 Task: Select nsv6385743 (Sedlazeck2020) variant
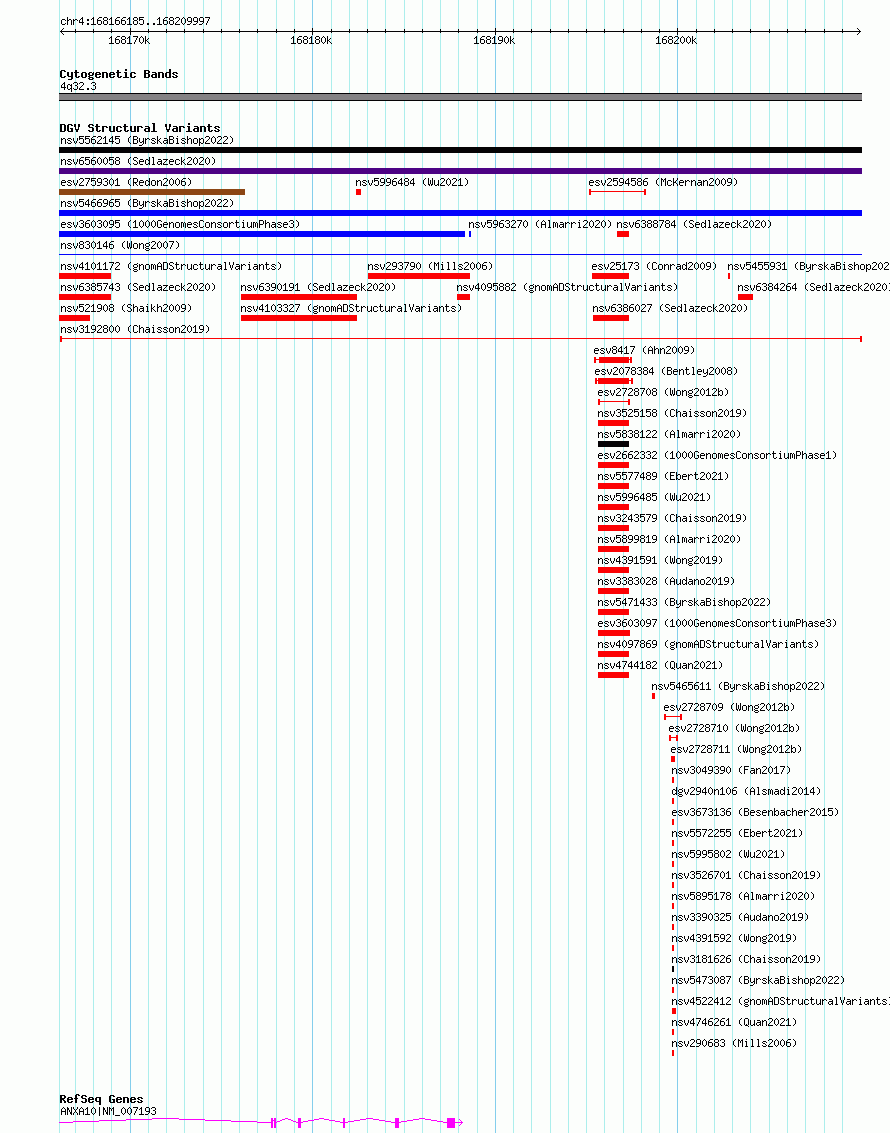138,287
